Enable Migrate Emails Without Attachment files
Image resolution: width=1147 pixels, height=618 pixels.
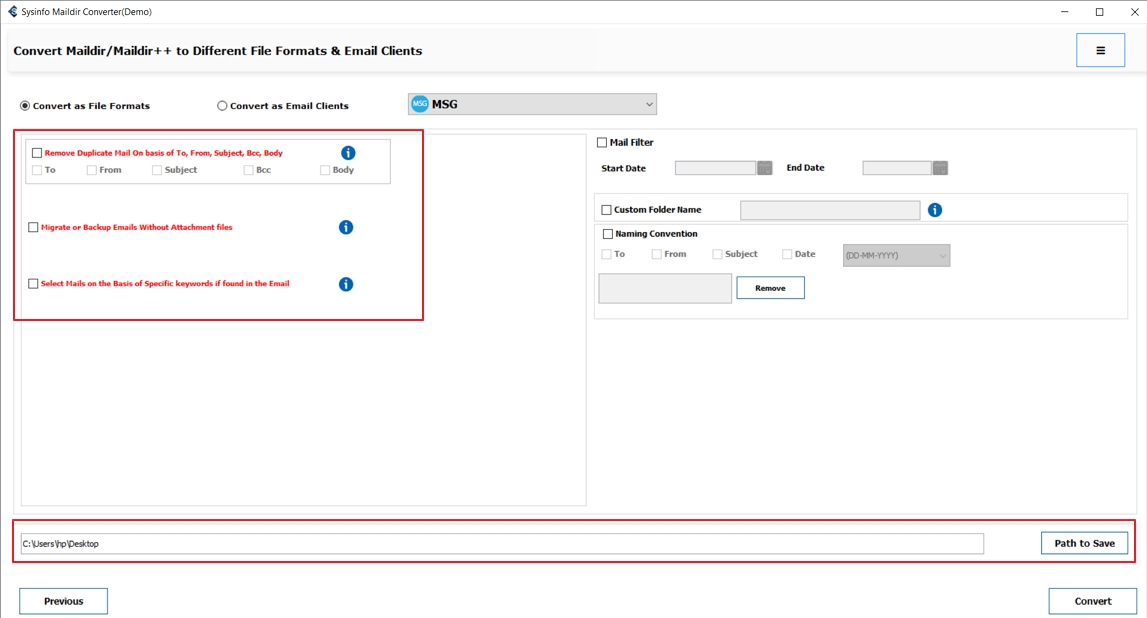click(x=33, y=227)
